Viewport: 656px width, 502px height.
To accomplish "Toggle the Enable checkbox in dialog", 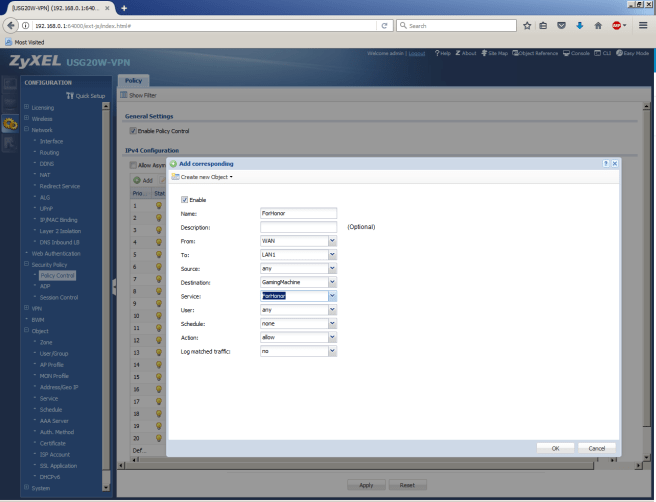I will coord(185,199).
